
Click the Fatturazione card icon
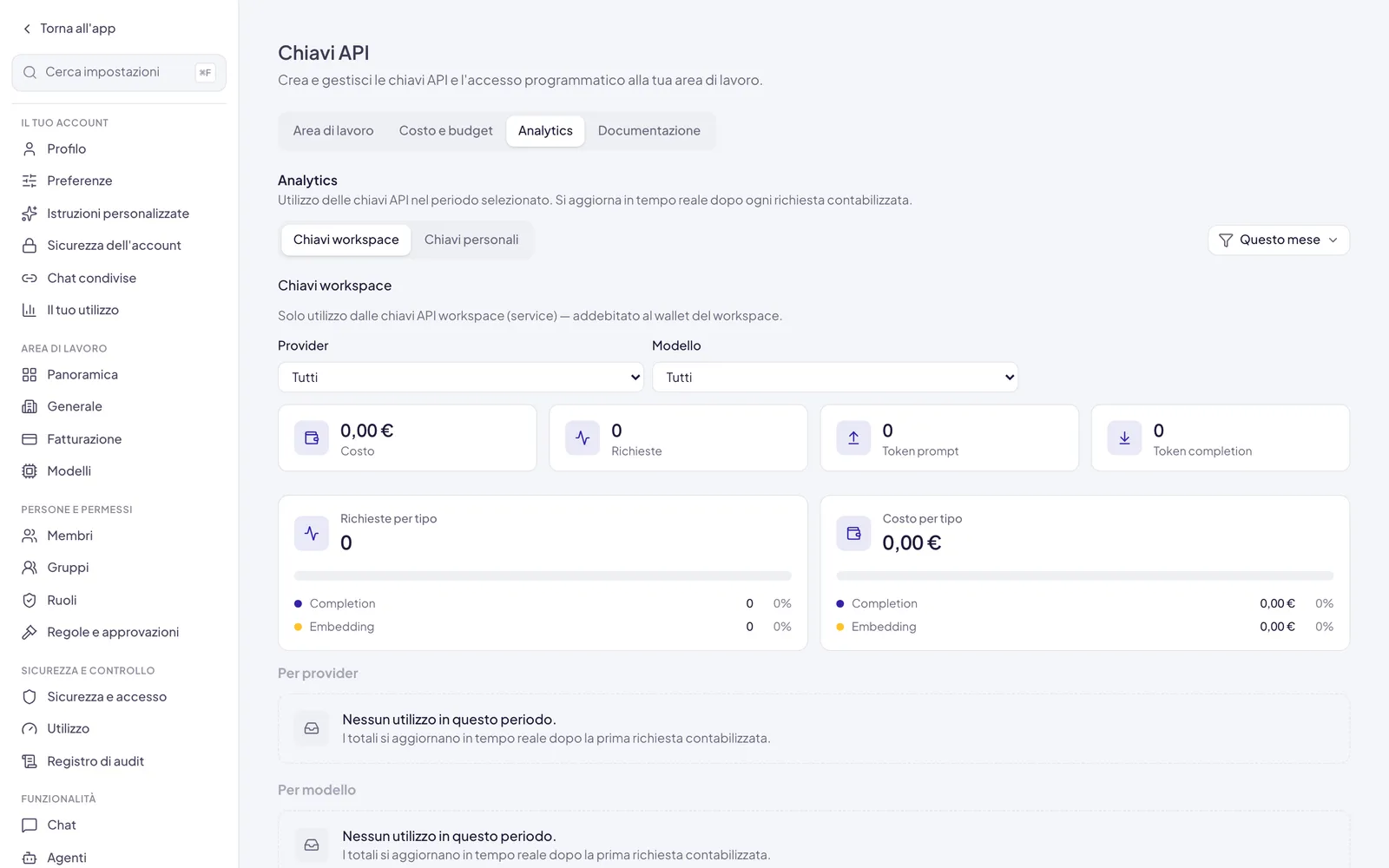pos(30,439)
